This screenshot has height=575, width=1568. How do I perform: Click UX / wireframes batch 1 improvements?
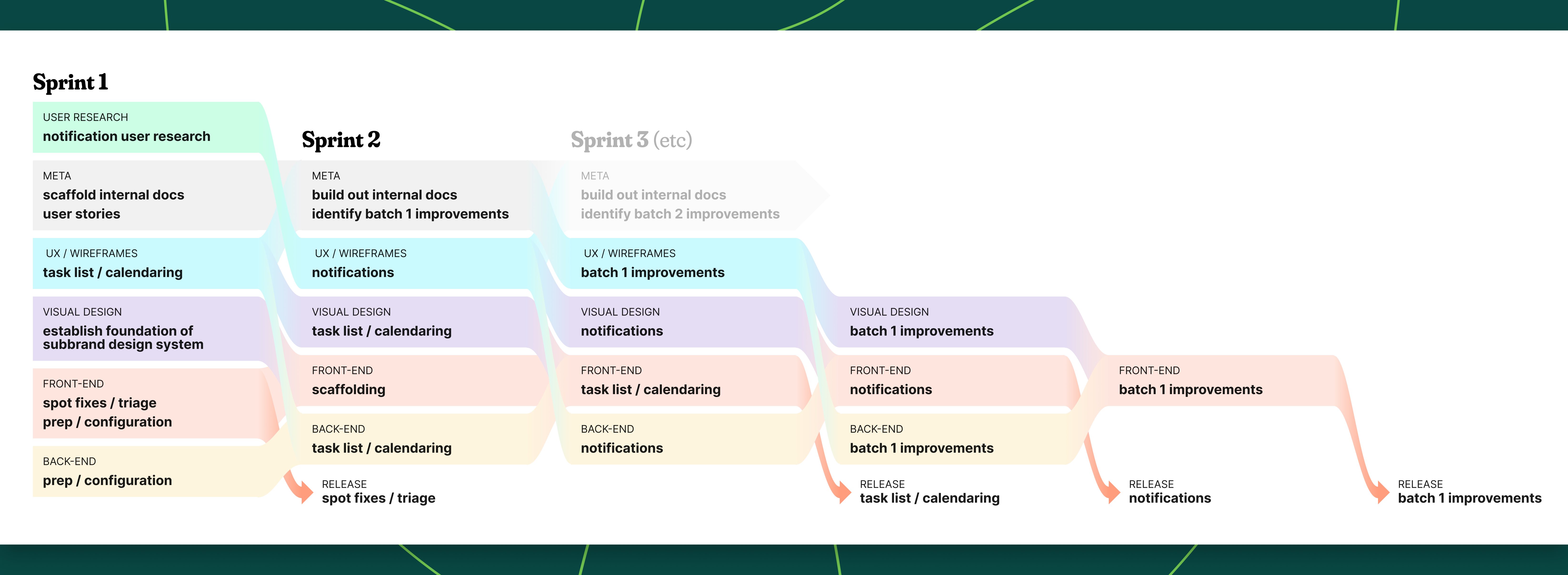pyautogui.click(x=653, y=273)
